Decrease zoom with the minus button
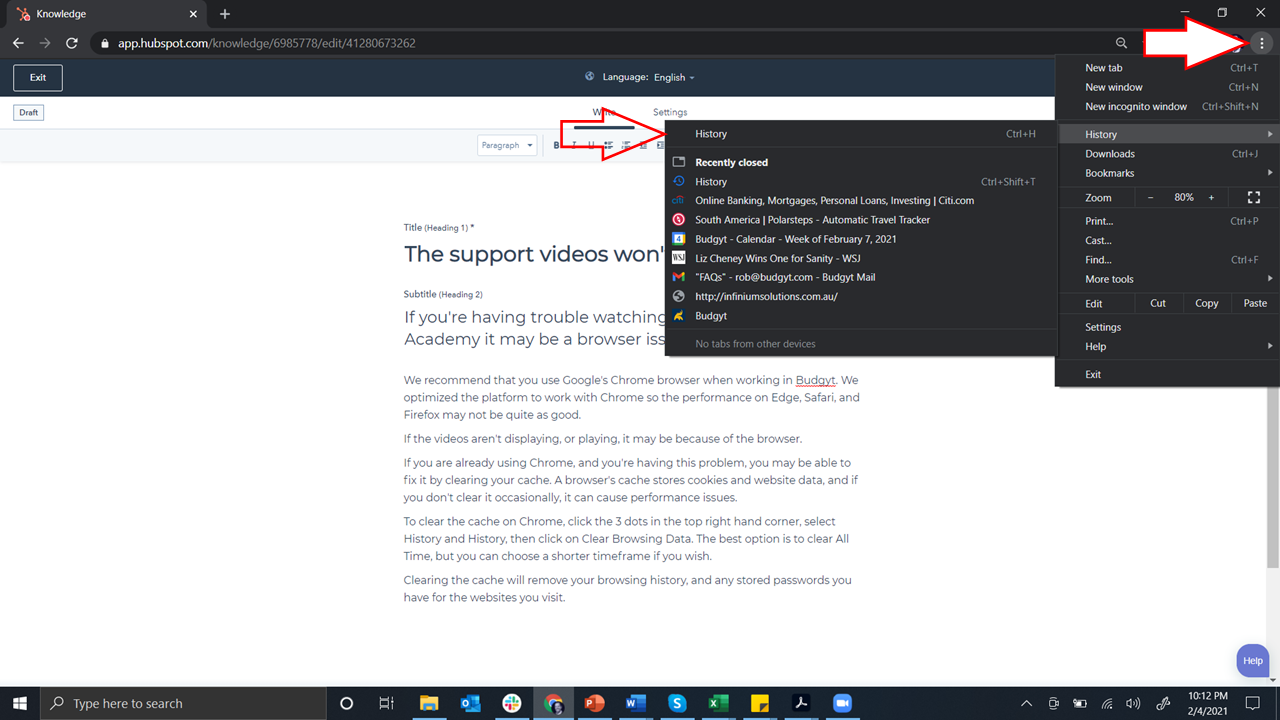 [1150, 198]
